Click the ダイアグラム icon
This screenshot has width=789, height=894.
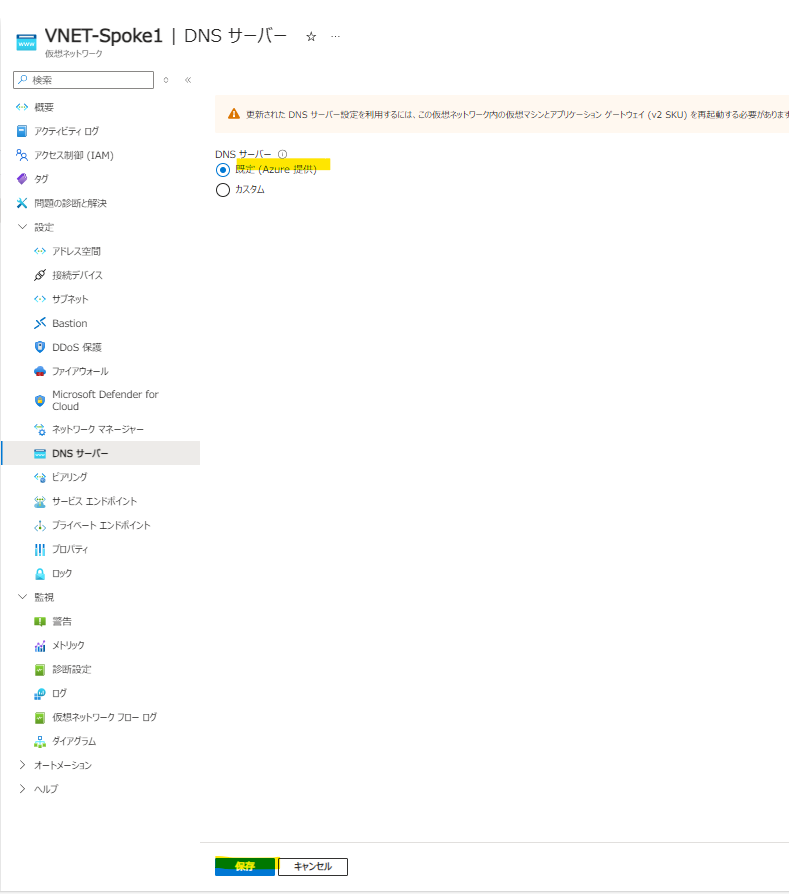click(40, 742)
